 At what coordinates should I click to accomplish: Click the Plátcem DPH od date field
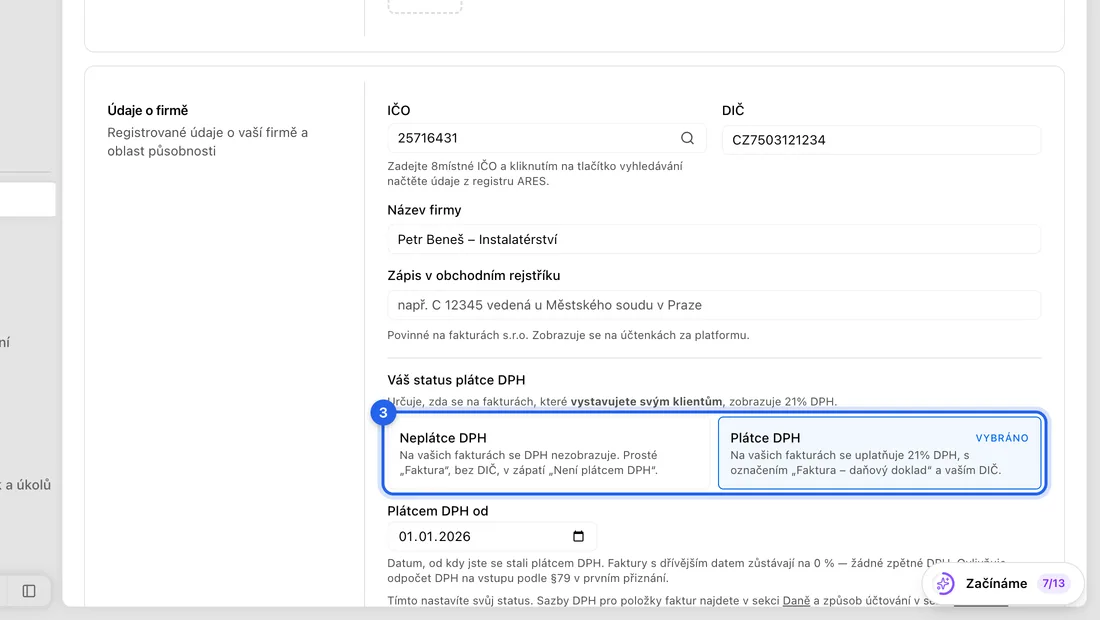(492, 537)
